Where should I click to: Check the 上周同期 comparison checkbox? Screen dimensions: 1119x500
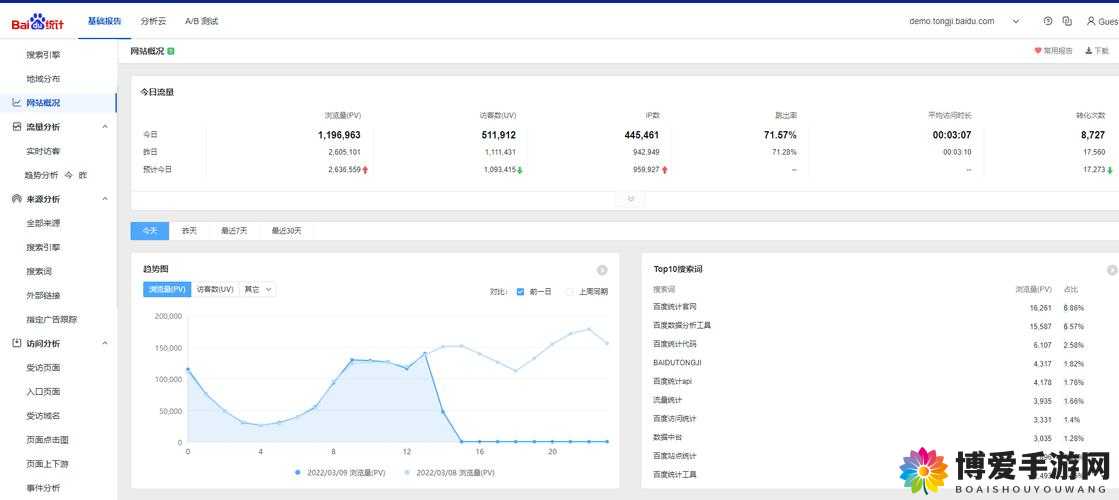(569, 292)
